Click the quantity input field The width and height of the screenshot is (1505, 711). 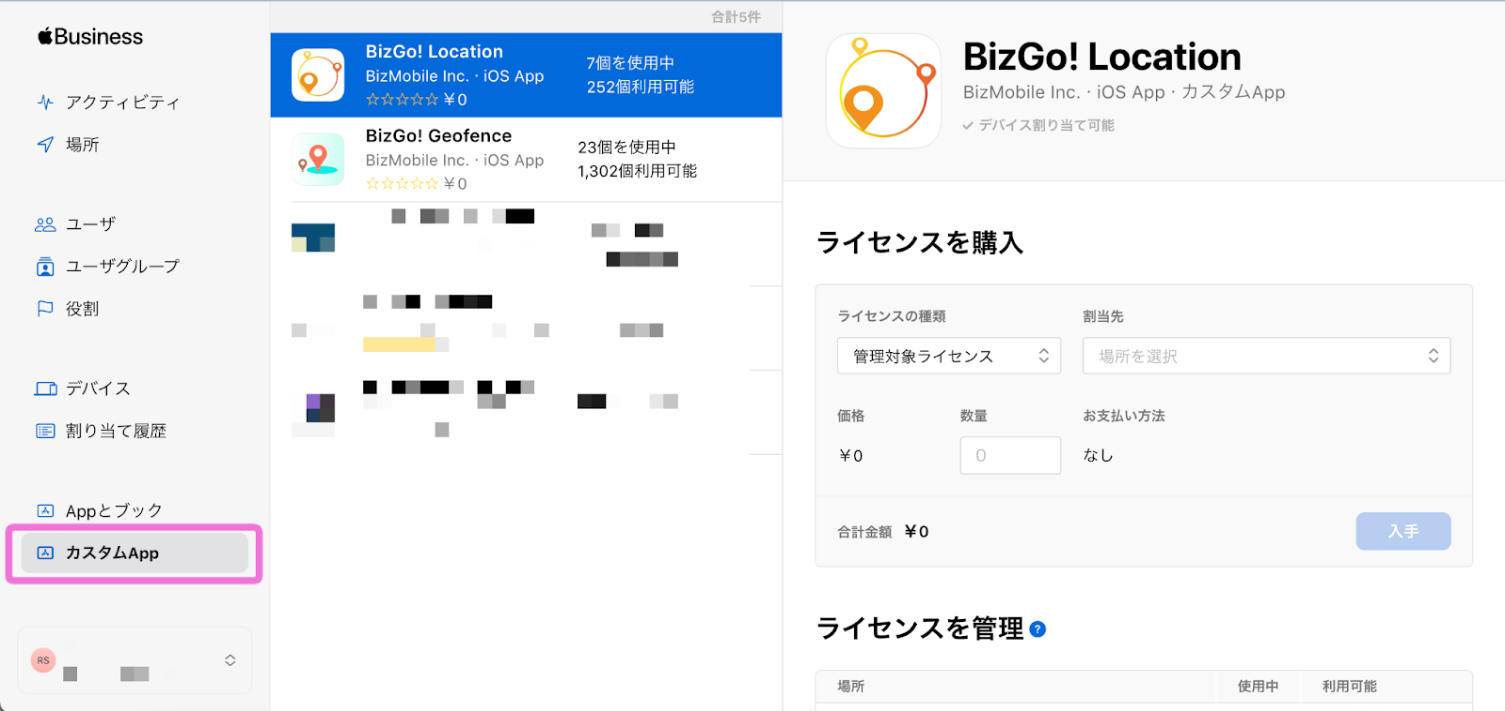click(x=1010, y=455)
